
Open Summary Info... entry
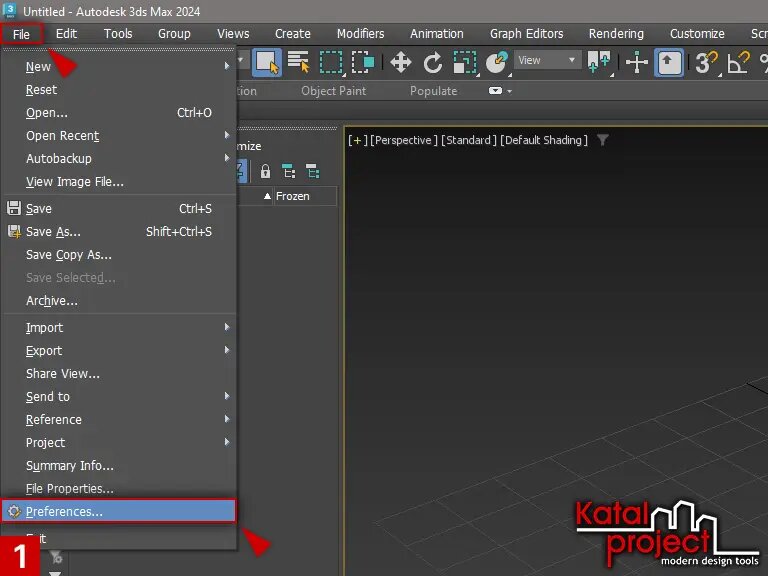[119, 466]
